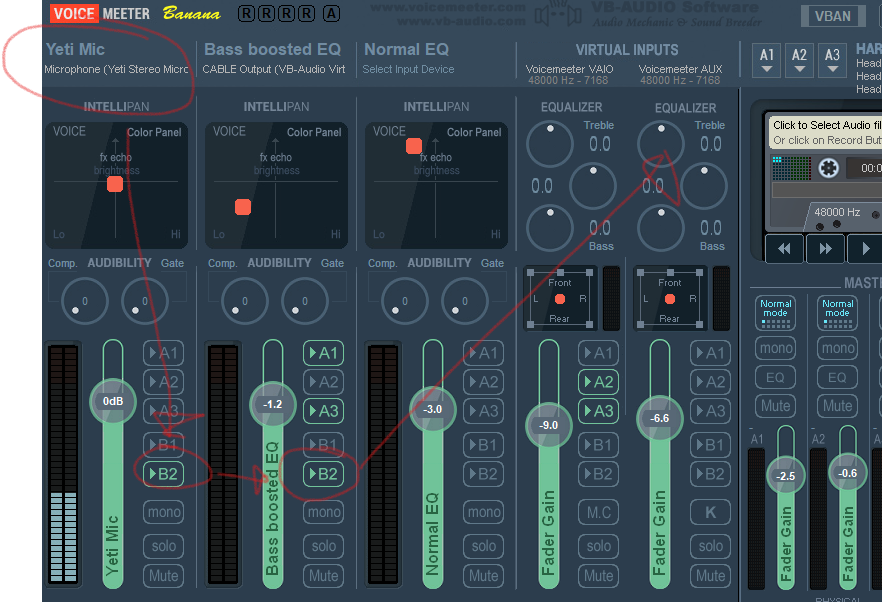Viewport: 882px width, 602px height.
Task: Click the cassette tape level display
Action: click(x=791, y=168)
